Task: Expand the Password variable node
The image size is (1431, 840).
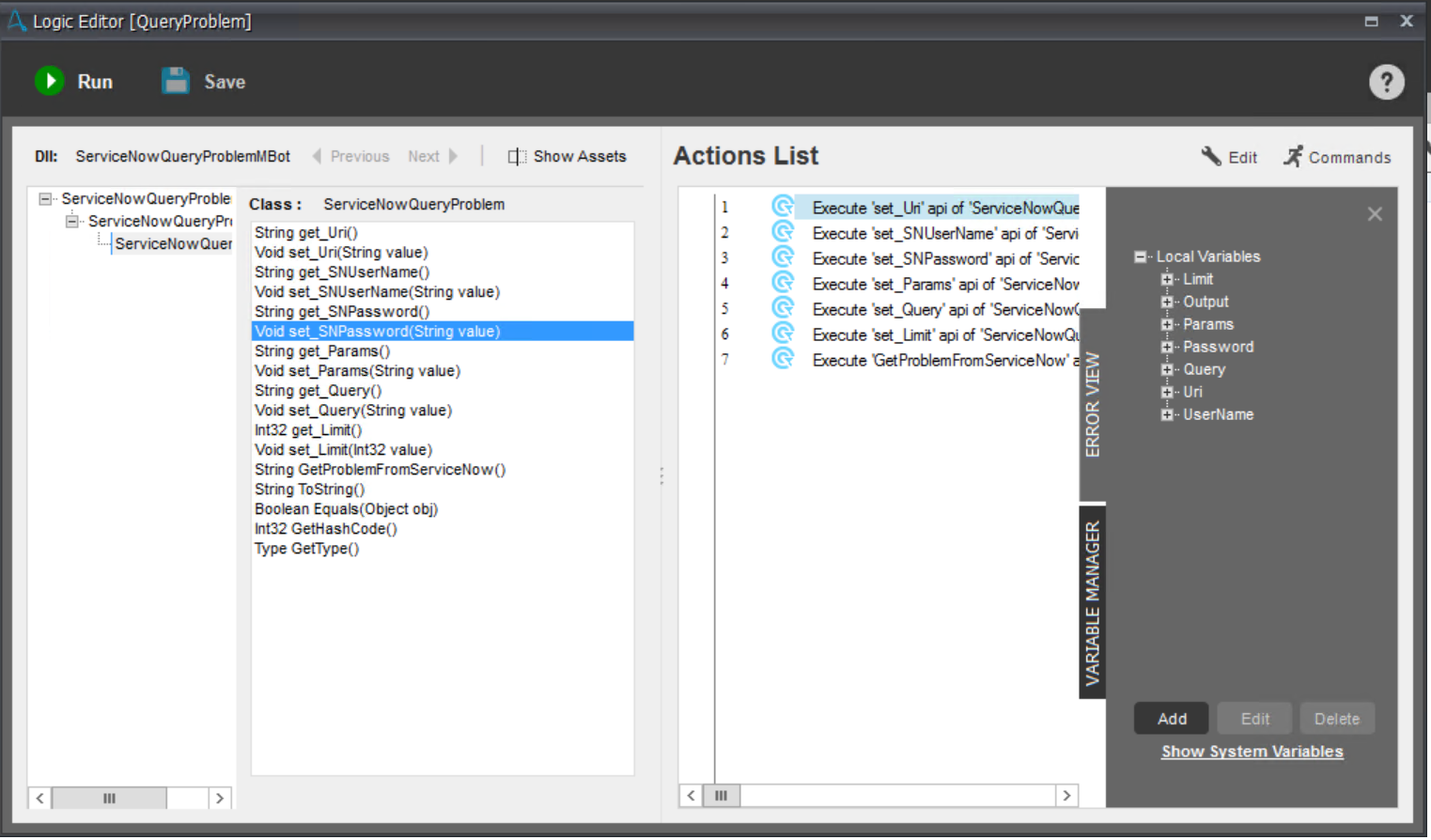Action: point(1167,347)
